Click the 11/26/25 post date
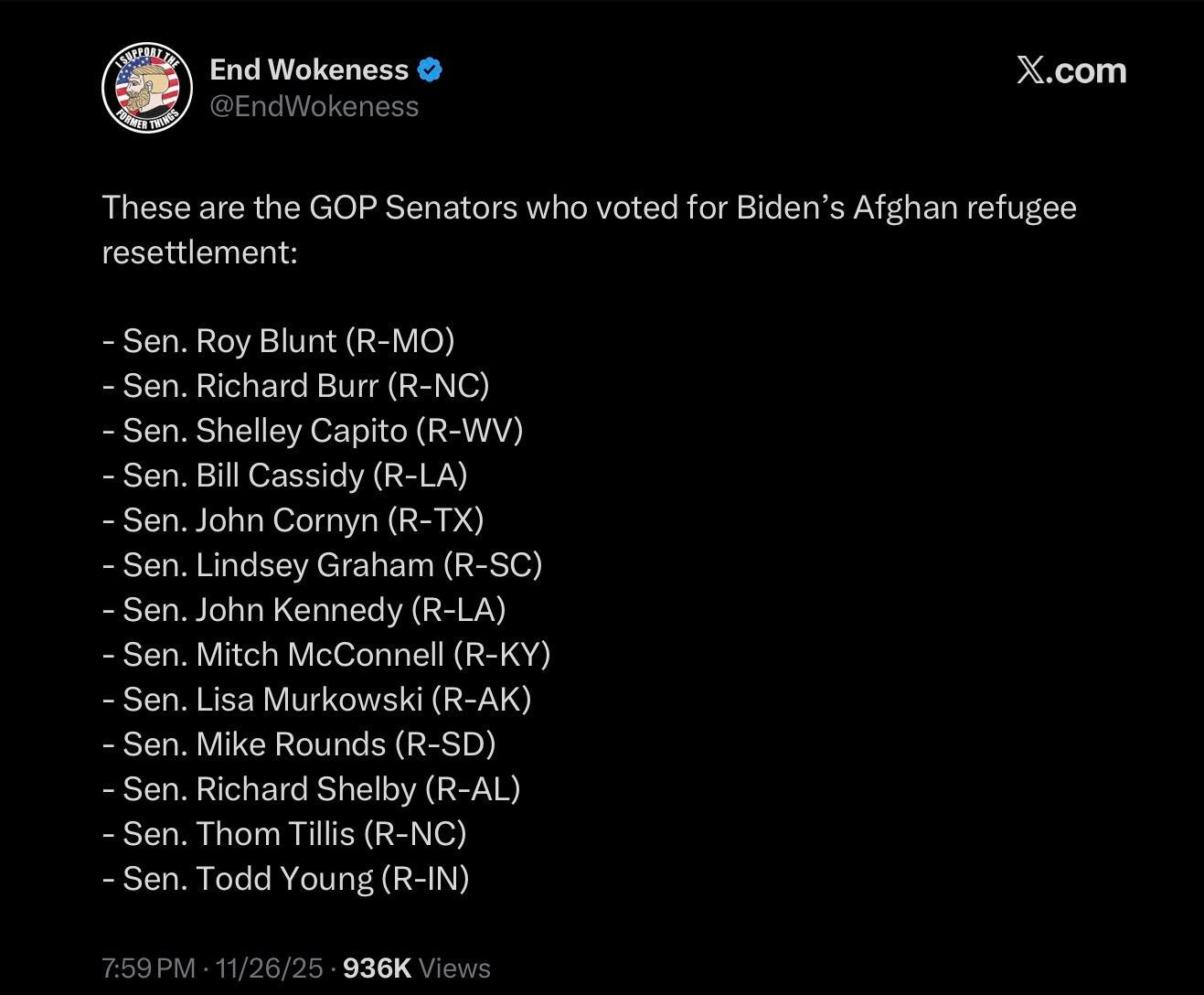Image resolution: width=1204 pixels, height=995 pixels. tap(269, 968)
